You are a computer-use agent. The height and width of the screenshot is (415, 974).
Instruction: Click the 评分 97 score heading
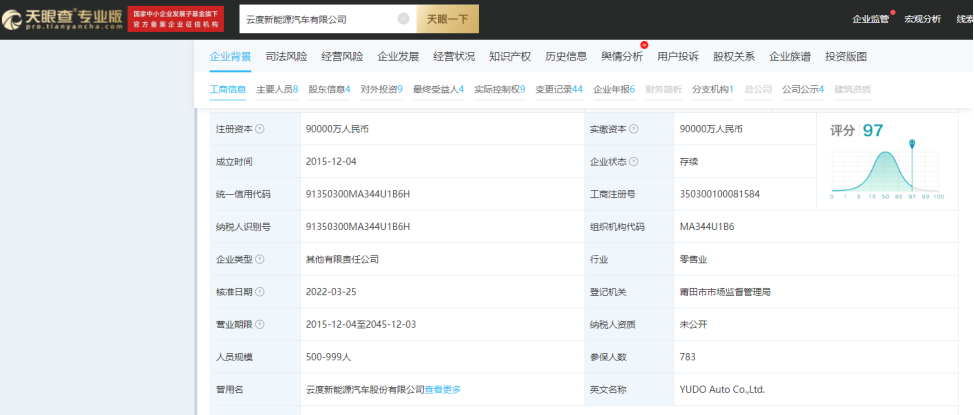point(857,130)
